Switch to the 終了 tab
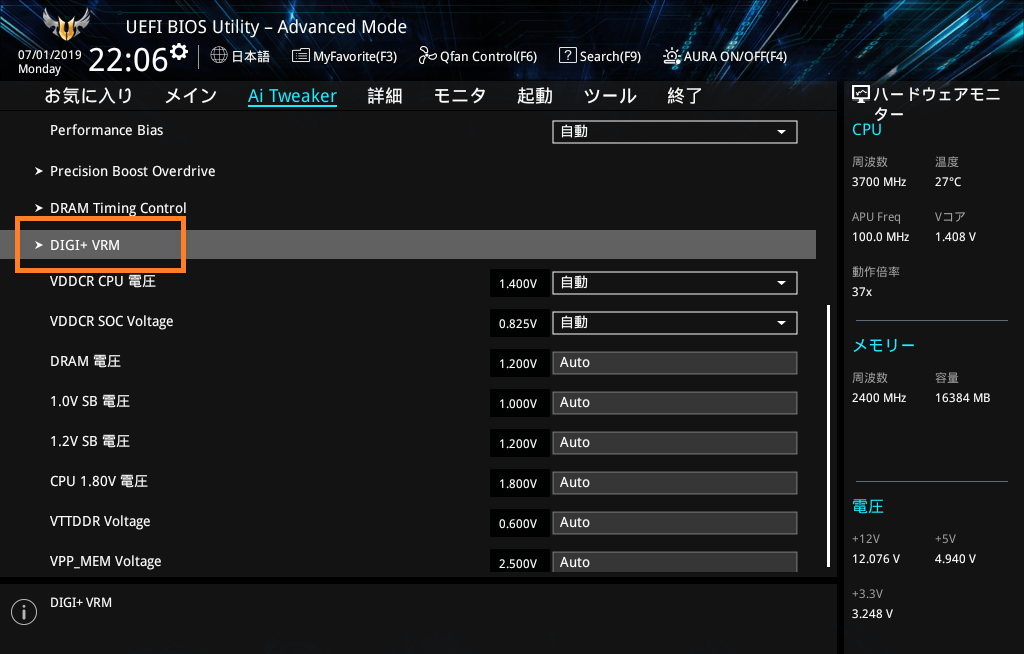 coord(684,96)
